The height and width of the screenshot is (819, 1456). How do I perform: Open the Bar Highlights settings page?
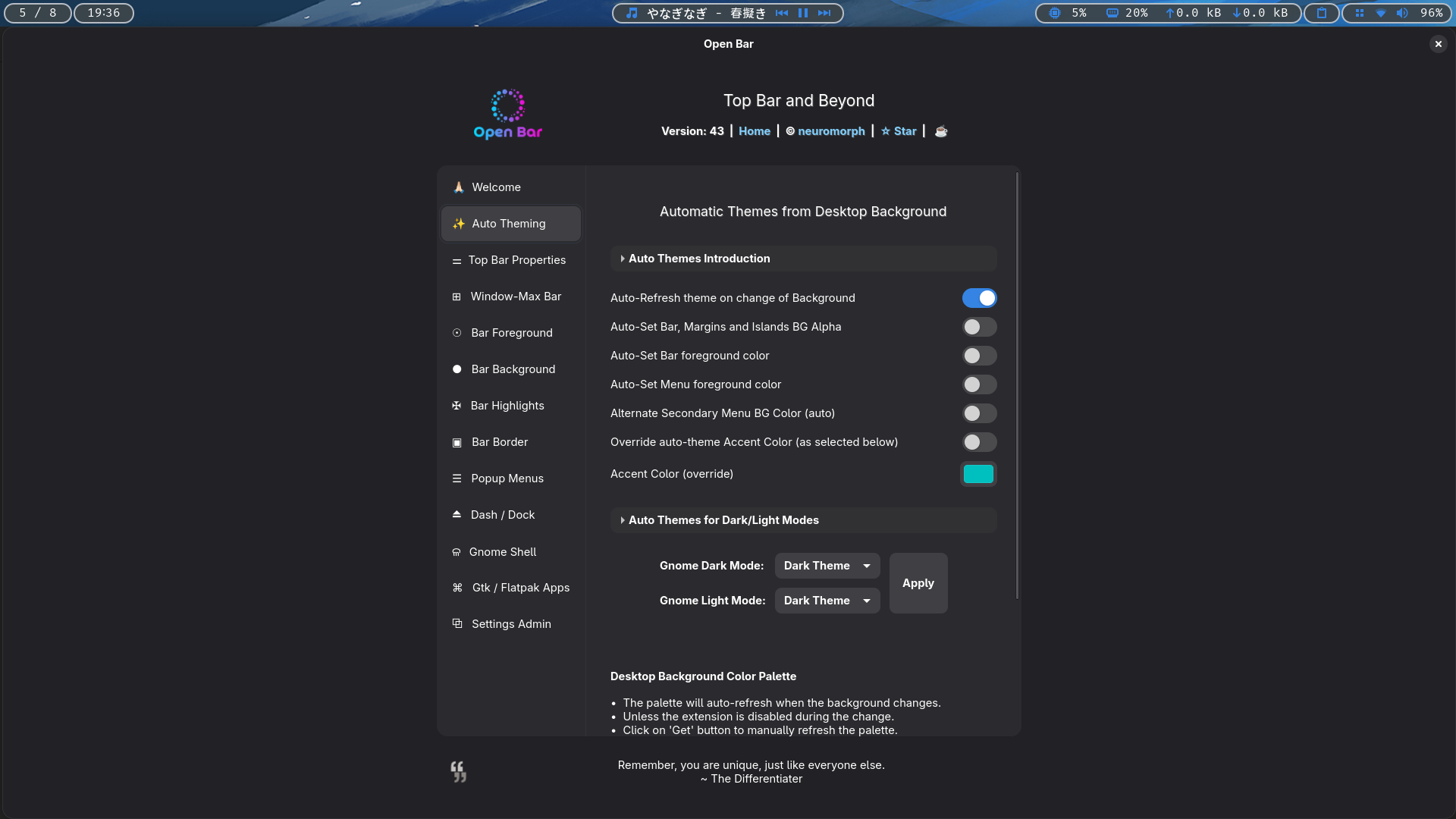pyautogui.click(x=507, y=406)
